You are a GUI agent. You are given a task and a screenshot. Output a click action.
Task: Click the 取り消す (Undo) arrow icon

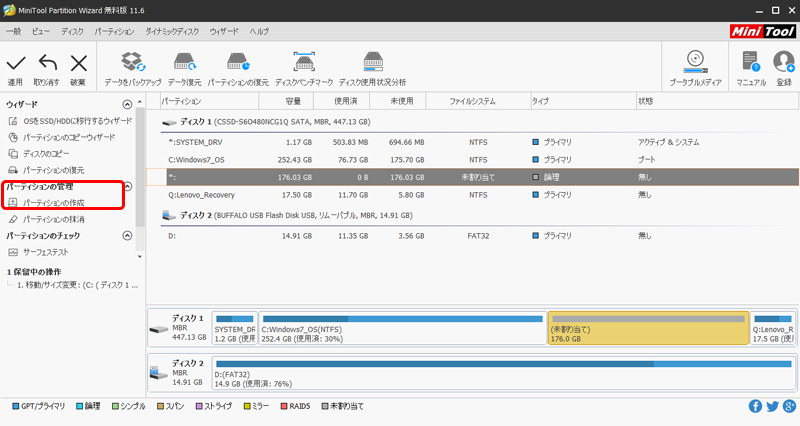tap(48, 63)
